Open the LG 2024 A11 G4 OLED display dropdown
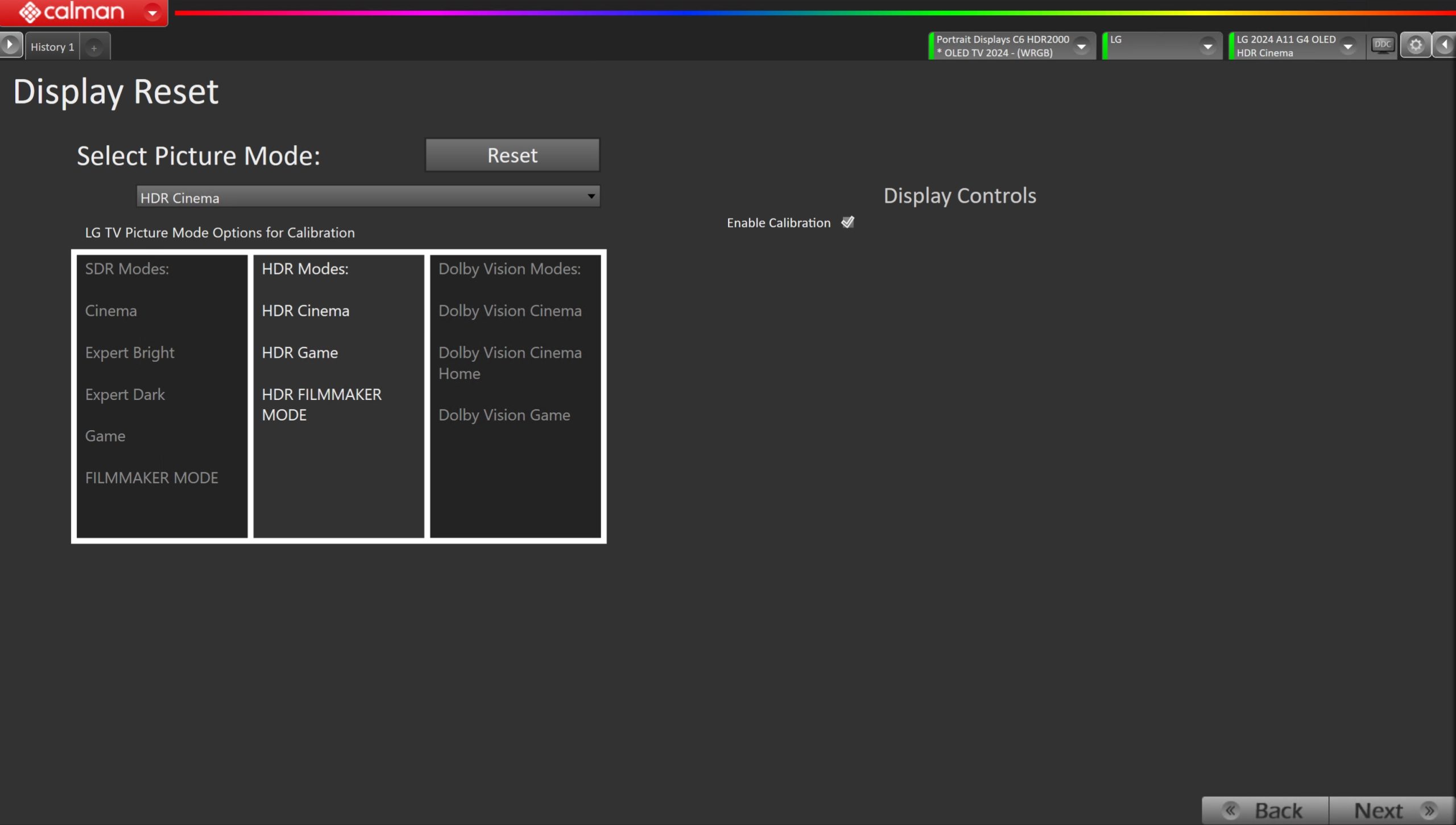The image size is (1456, 825). pos(1347,46)
